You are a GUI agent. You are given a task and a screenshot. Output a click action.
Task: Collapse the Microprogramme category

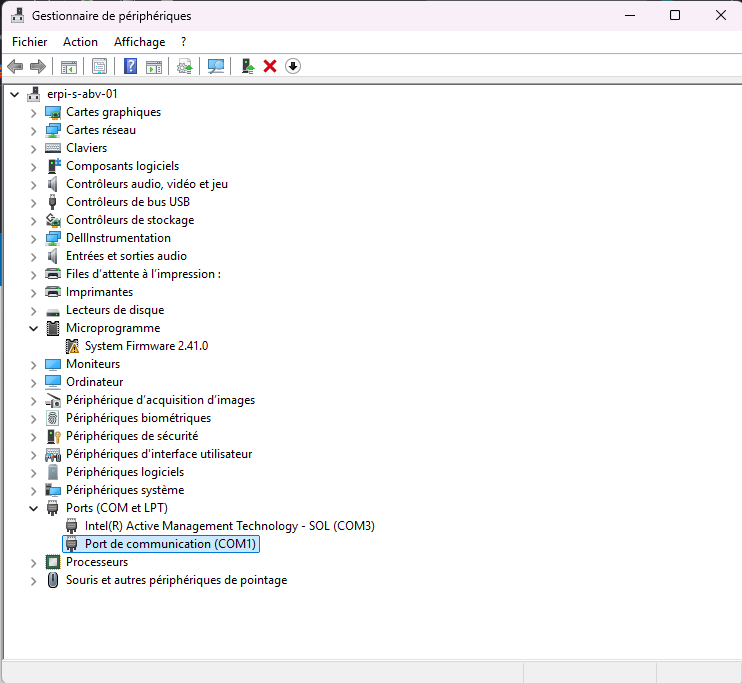(x=34, y=328)
